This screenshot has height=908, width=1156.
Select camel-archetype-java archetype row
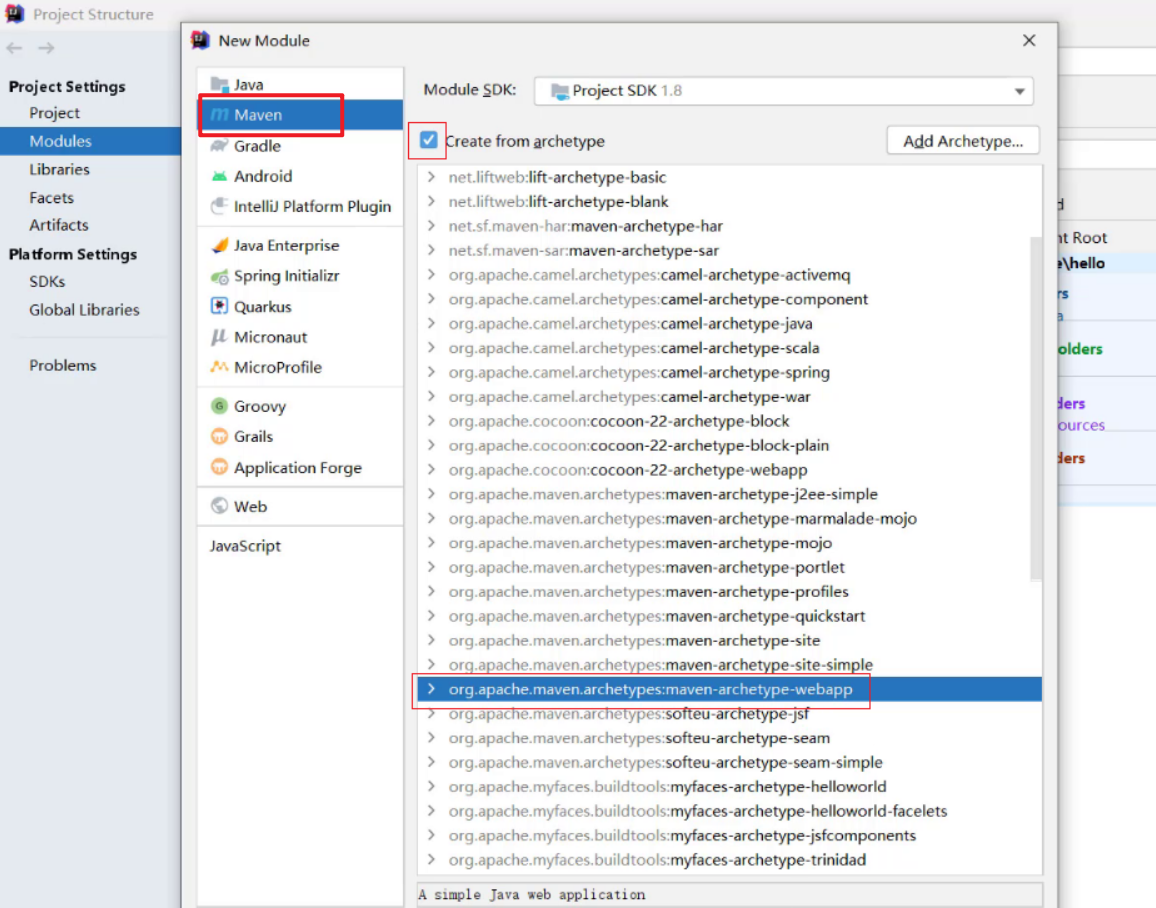point(730,323)
